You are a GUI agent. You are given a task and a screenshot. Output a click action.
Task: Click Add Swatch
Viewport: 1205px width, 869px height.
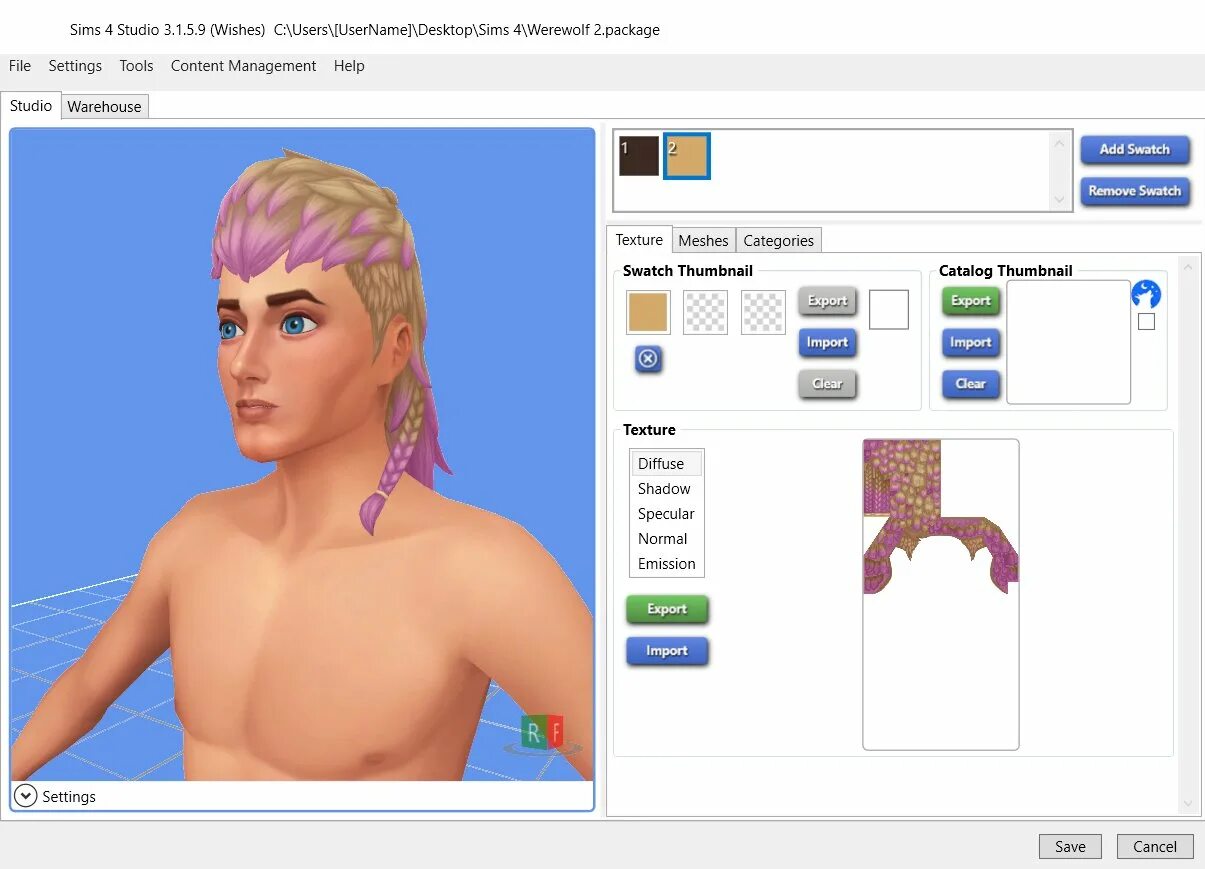click(x=1135, y=149)
